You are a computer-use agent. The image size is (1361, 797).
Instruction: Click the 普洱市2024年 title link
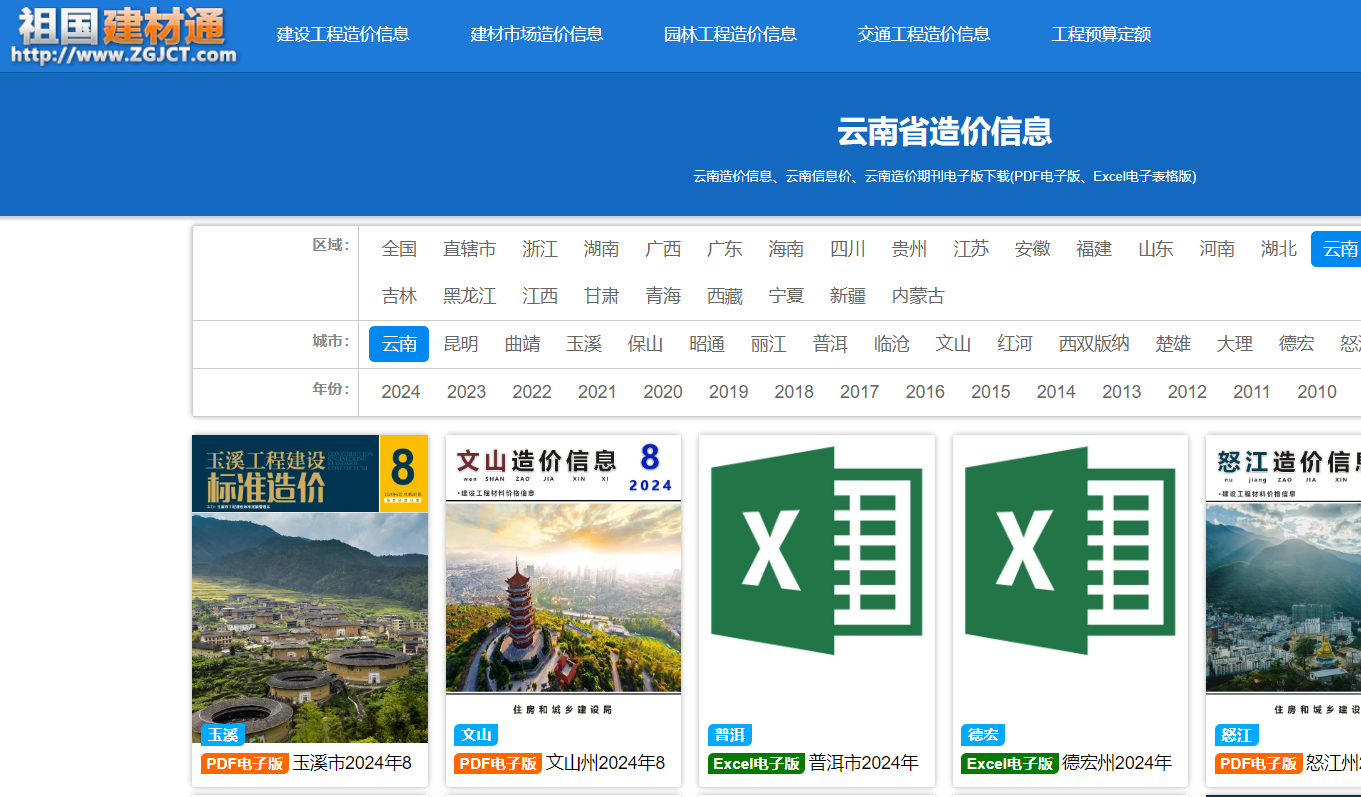864,764
